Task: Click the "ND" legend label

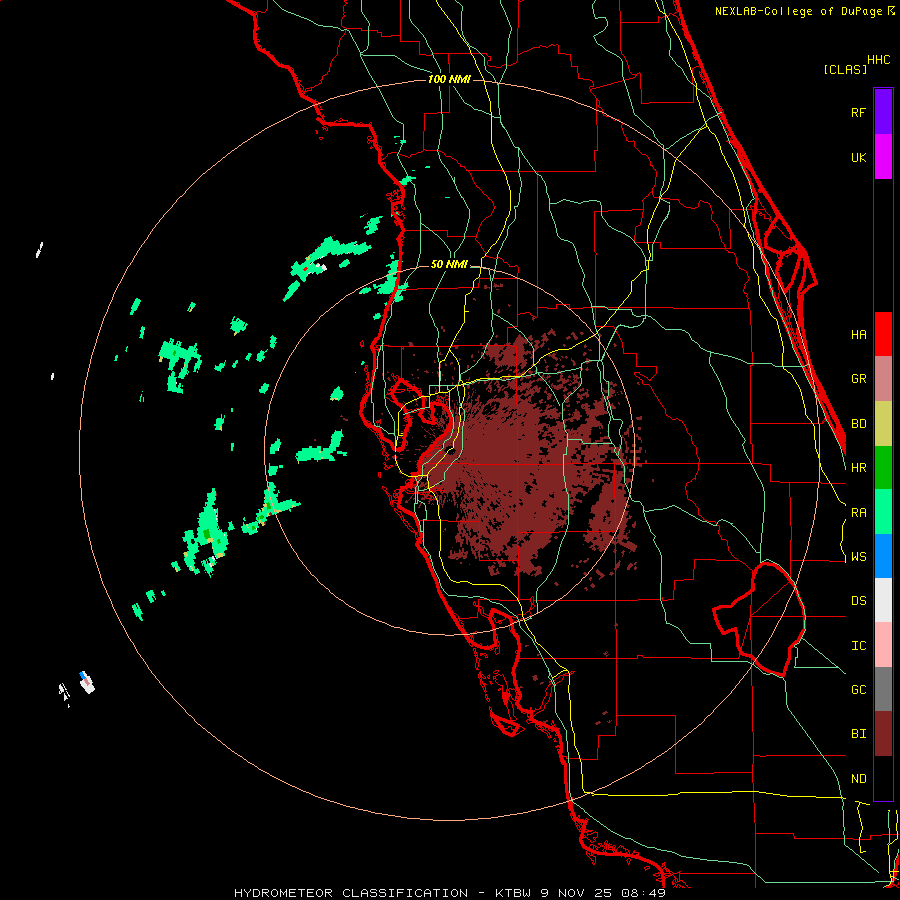Action: point(858,779)
